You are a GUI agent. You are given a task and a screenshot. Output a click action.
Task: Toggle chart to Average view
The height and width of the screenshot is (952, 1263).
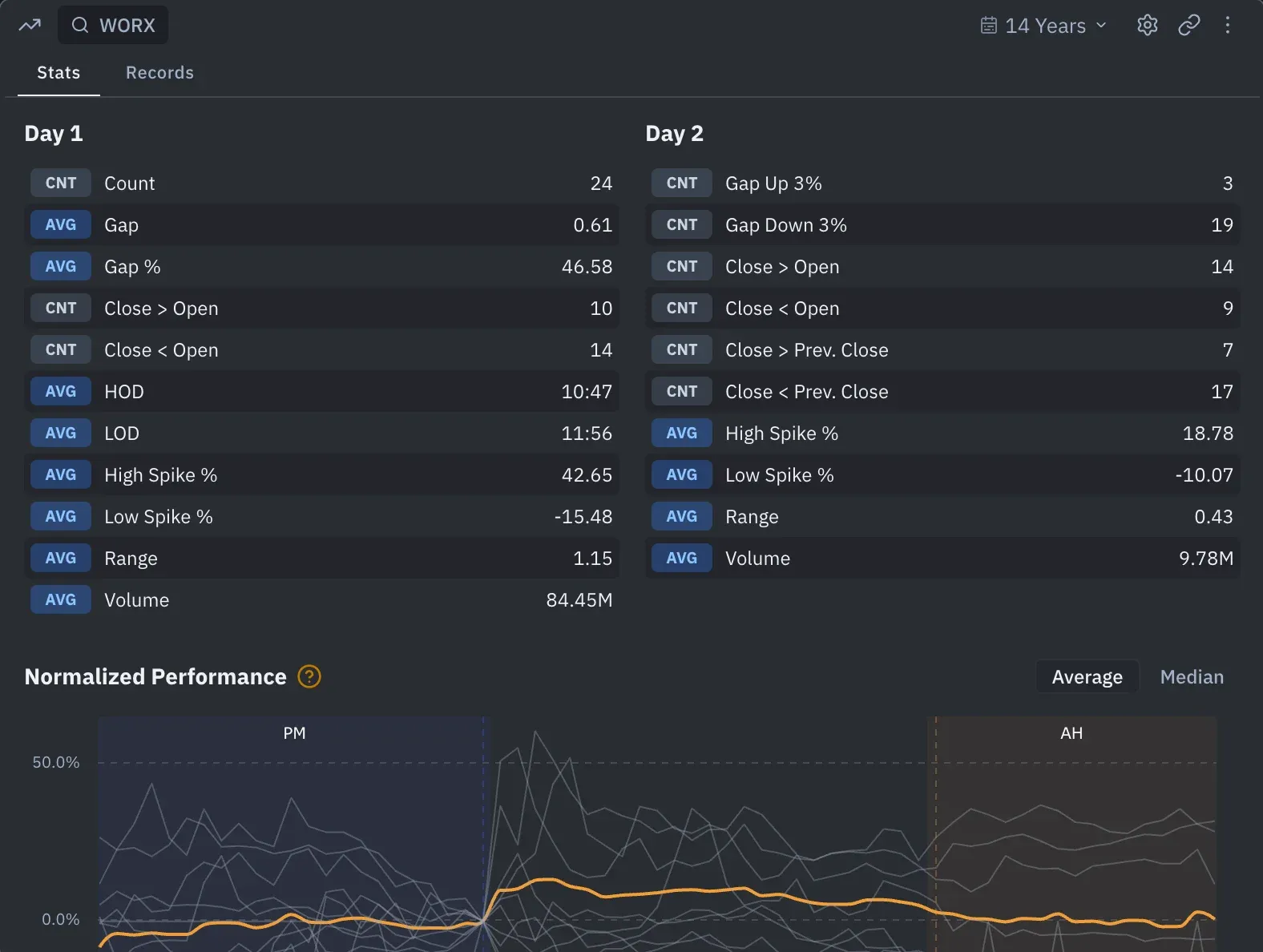pos(1087,677)
